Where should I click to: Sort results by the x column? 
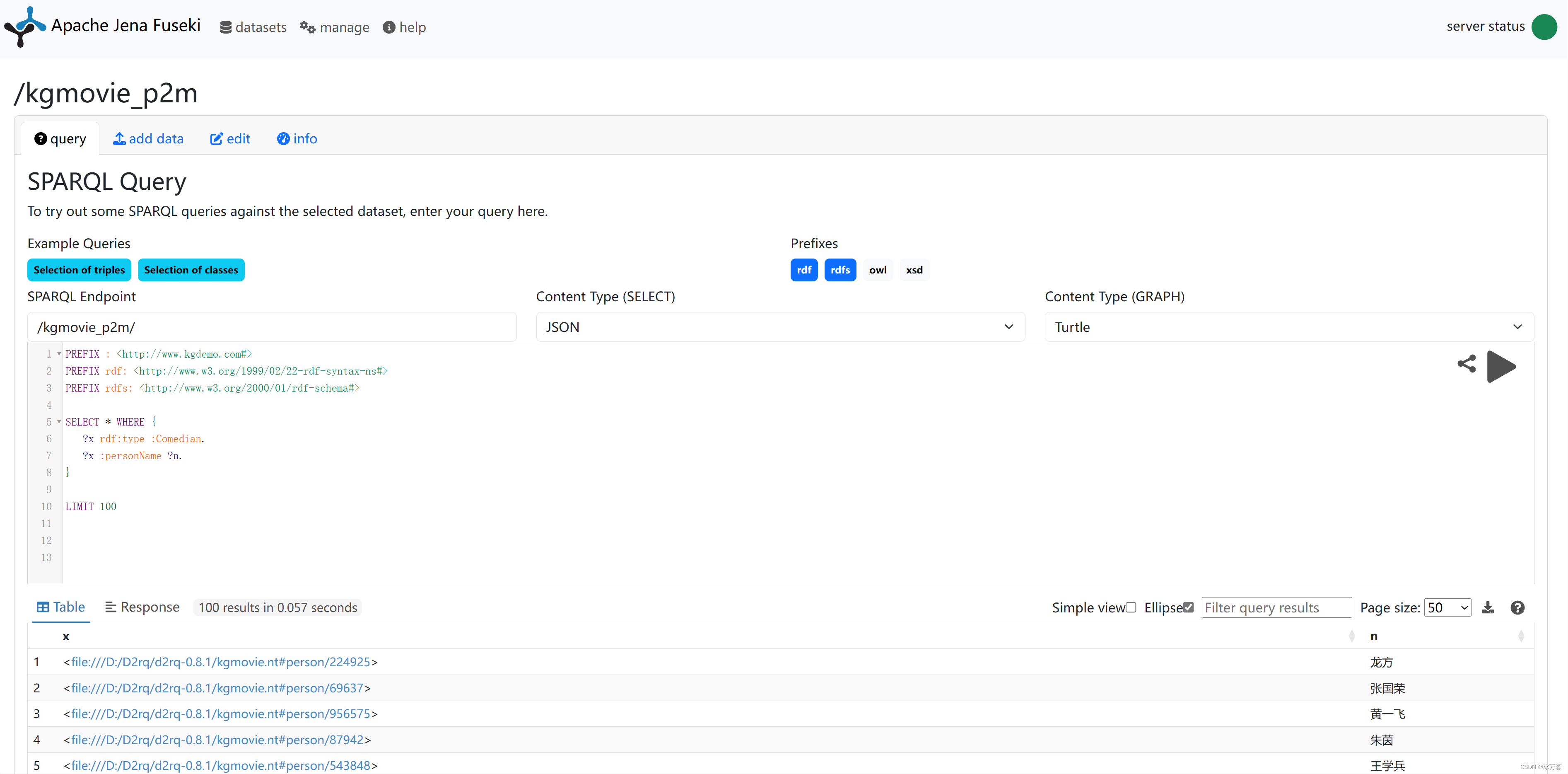pos(1351,636)
